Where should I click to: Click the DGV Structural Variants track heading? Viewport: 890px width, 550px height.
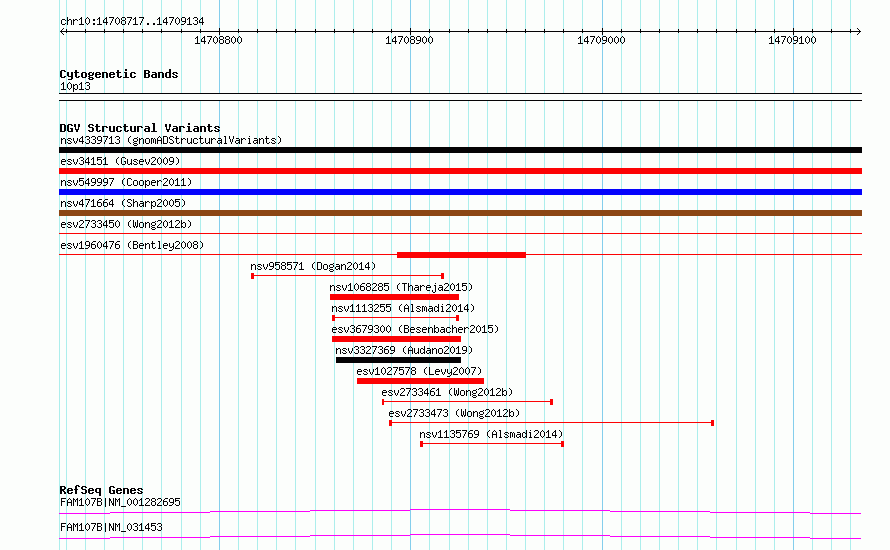[140, 128]
